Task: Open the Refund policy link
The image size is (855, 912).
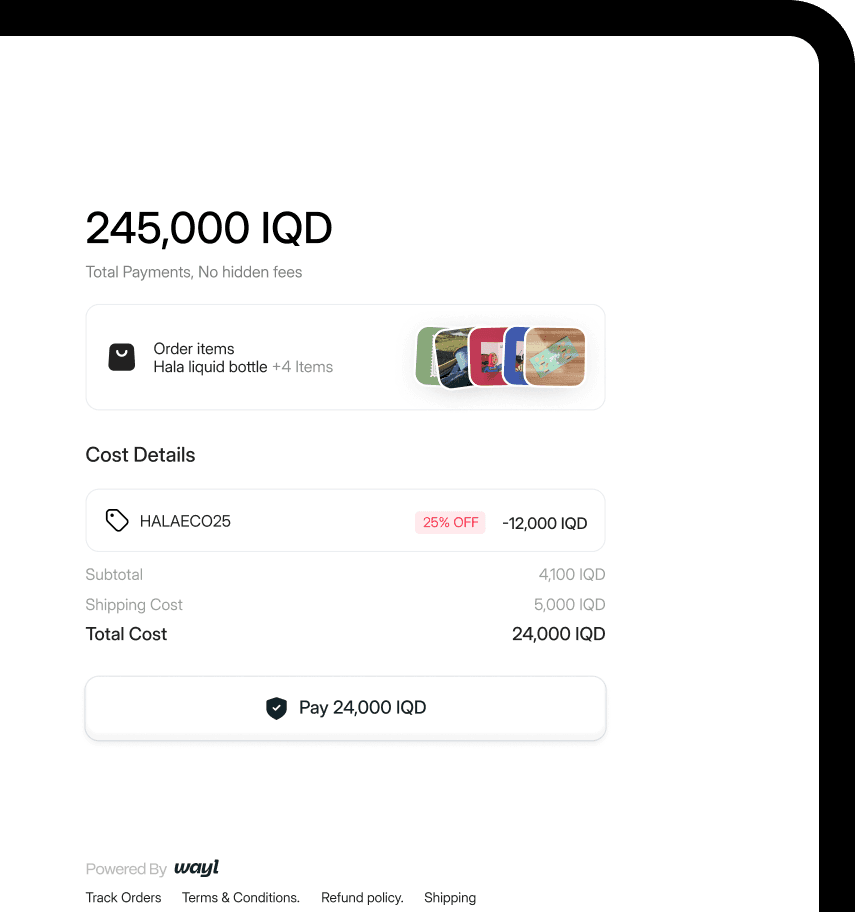Action: coord(362,897)
